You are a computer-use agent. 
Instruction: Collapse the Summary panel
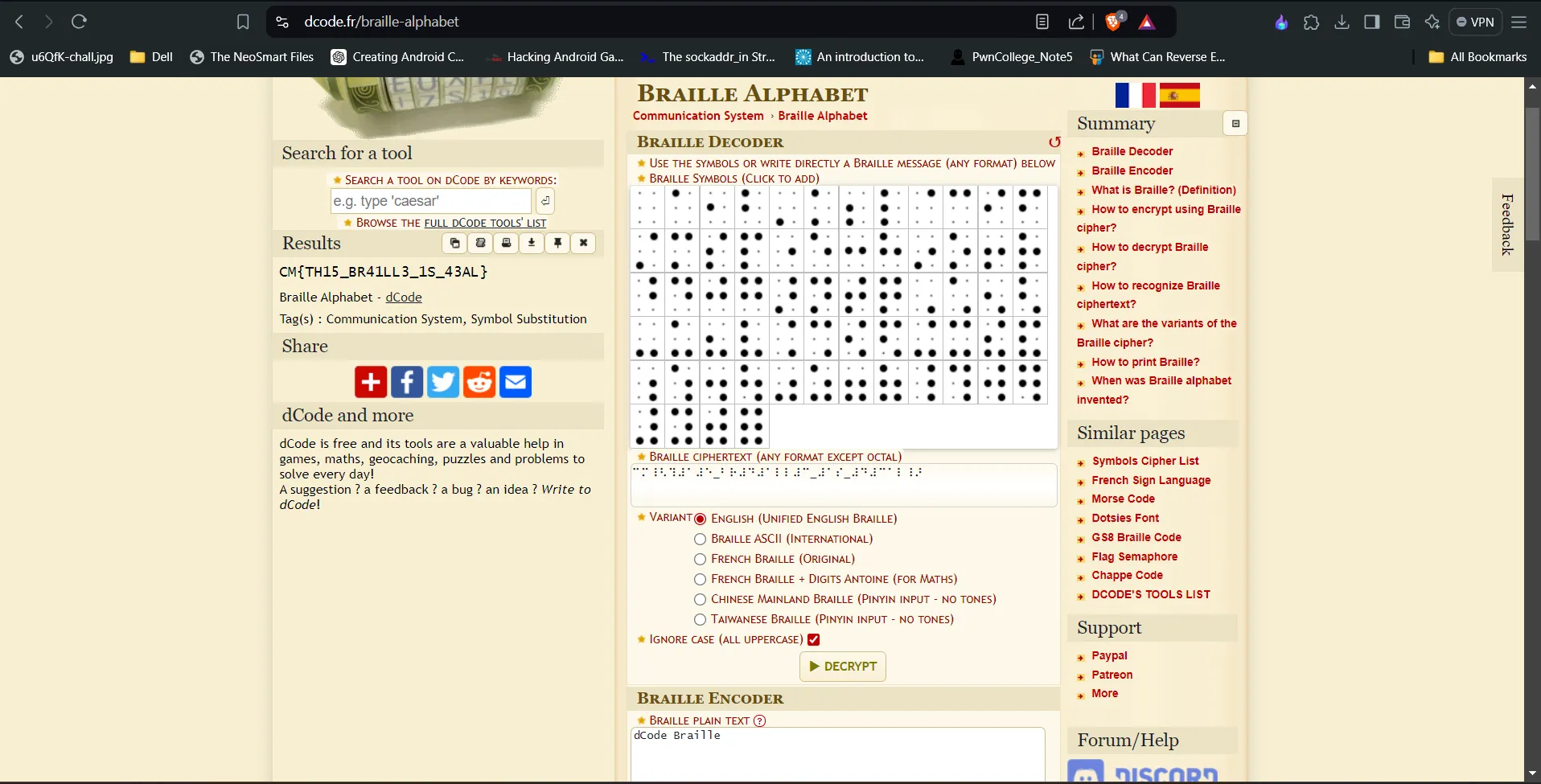click(1235, 124)
